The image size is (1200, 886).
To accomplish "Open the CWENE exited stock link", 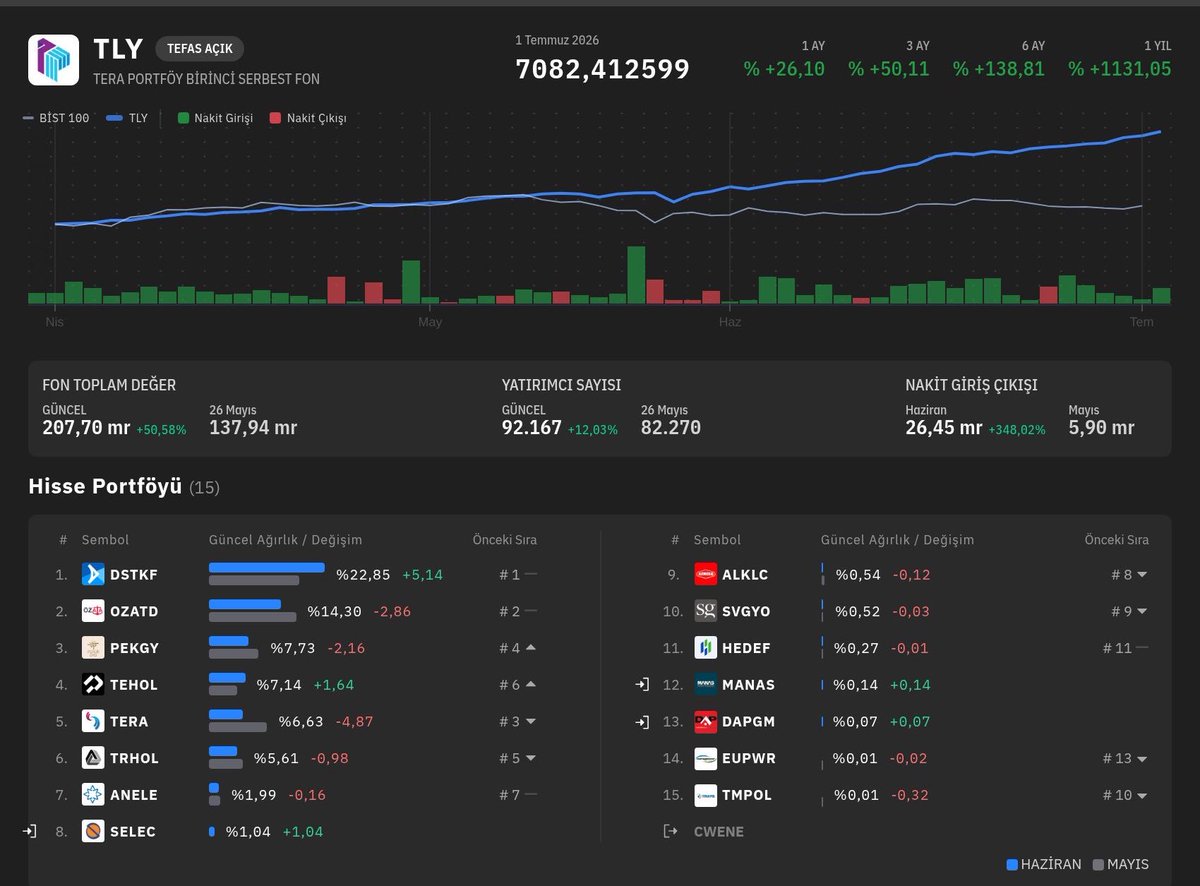I will [719, 831].
